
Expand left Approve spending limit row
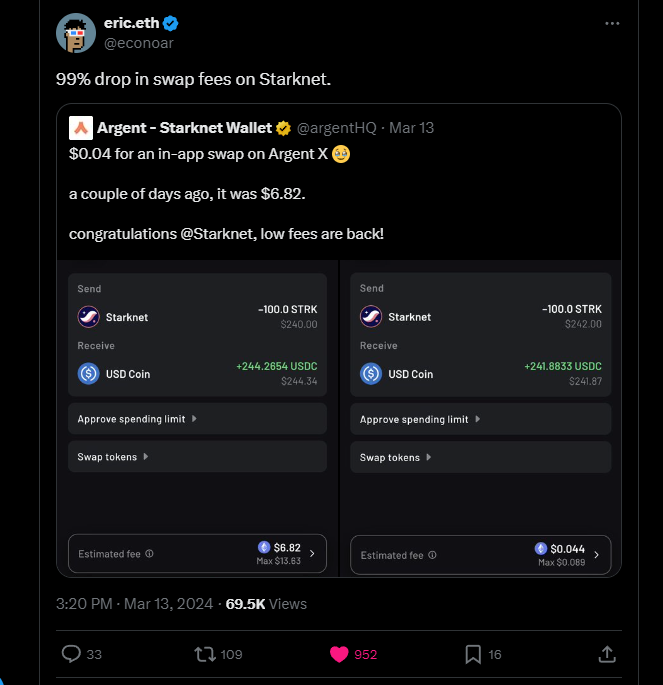[137, 418]
